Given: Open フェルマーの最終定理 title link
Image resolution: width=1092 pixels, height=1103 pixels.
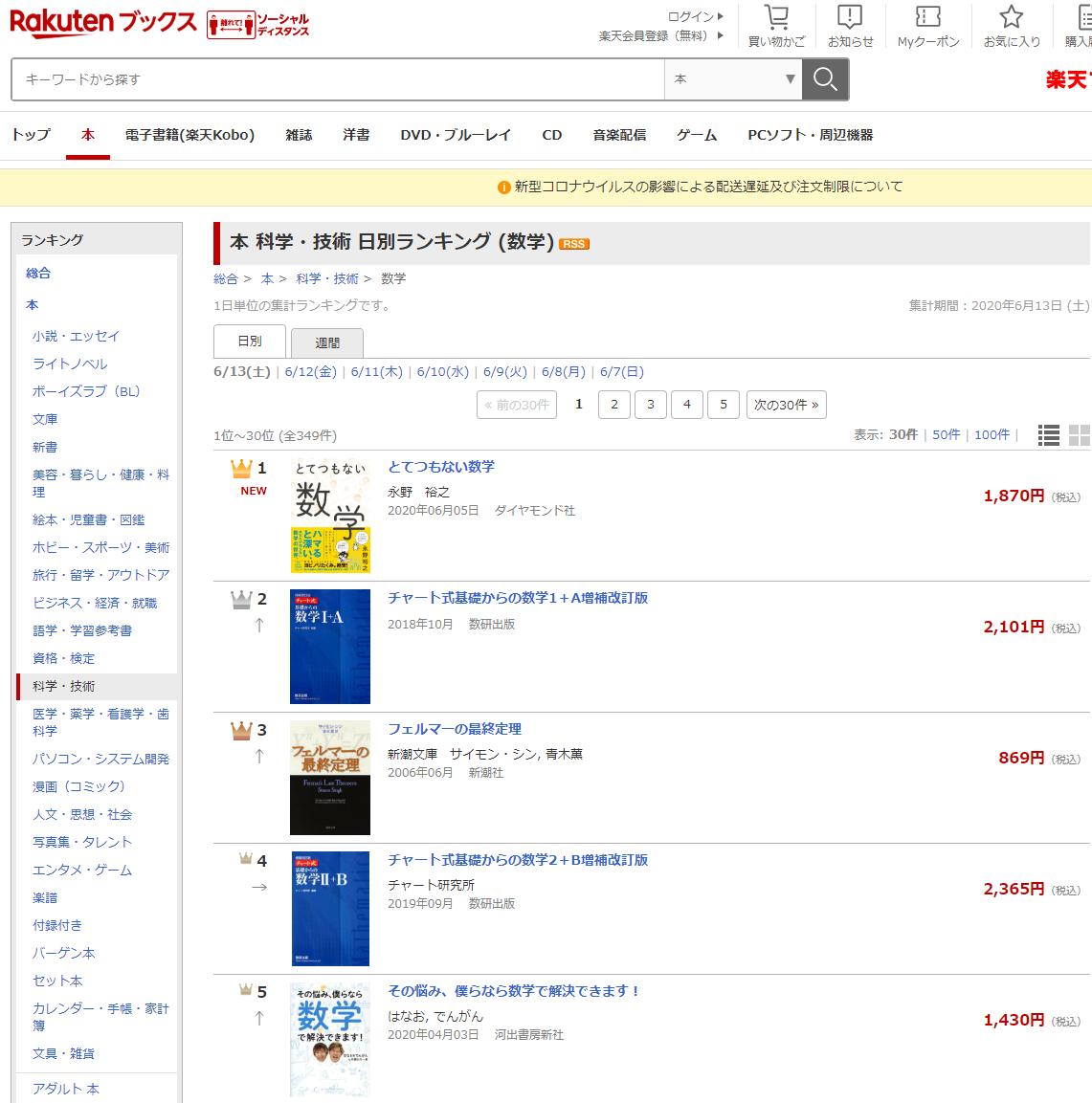Looking at the screenshot, I should pyautogui.click(x=455, y=730).
